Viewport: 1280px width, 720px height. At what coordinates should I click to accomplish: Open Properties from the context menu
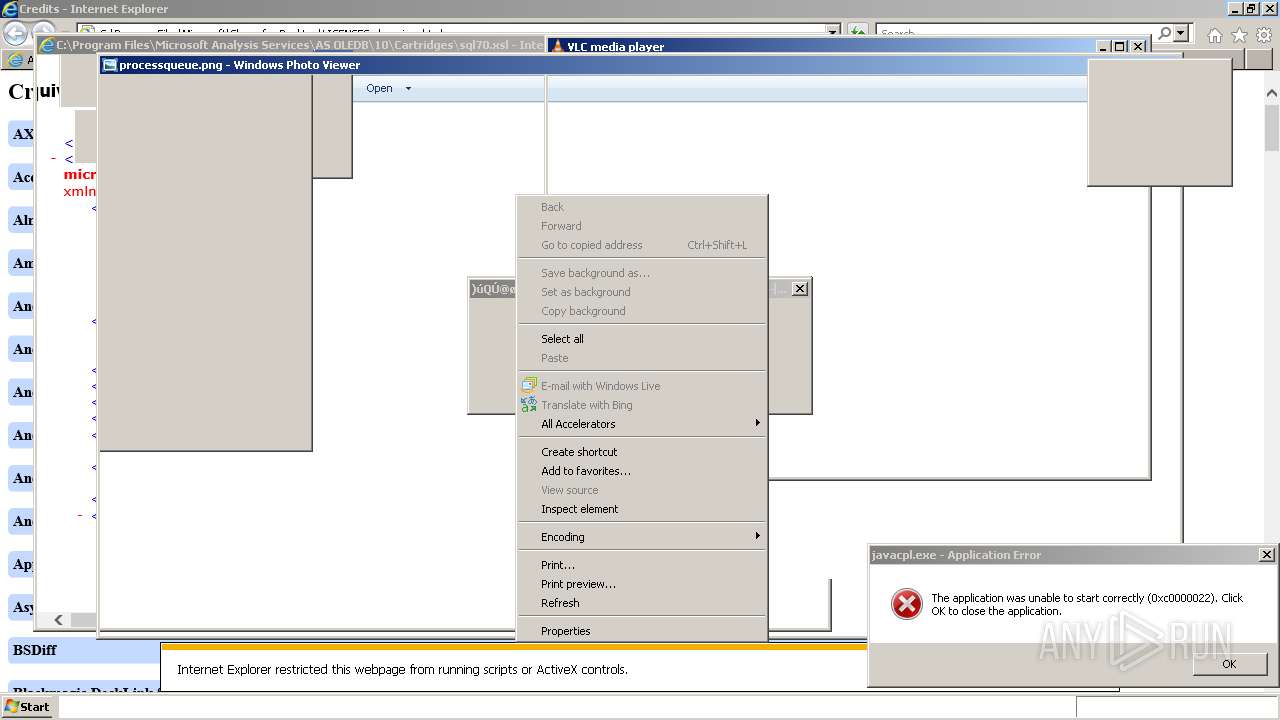point(641,631)
